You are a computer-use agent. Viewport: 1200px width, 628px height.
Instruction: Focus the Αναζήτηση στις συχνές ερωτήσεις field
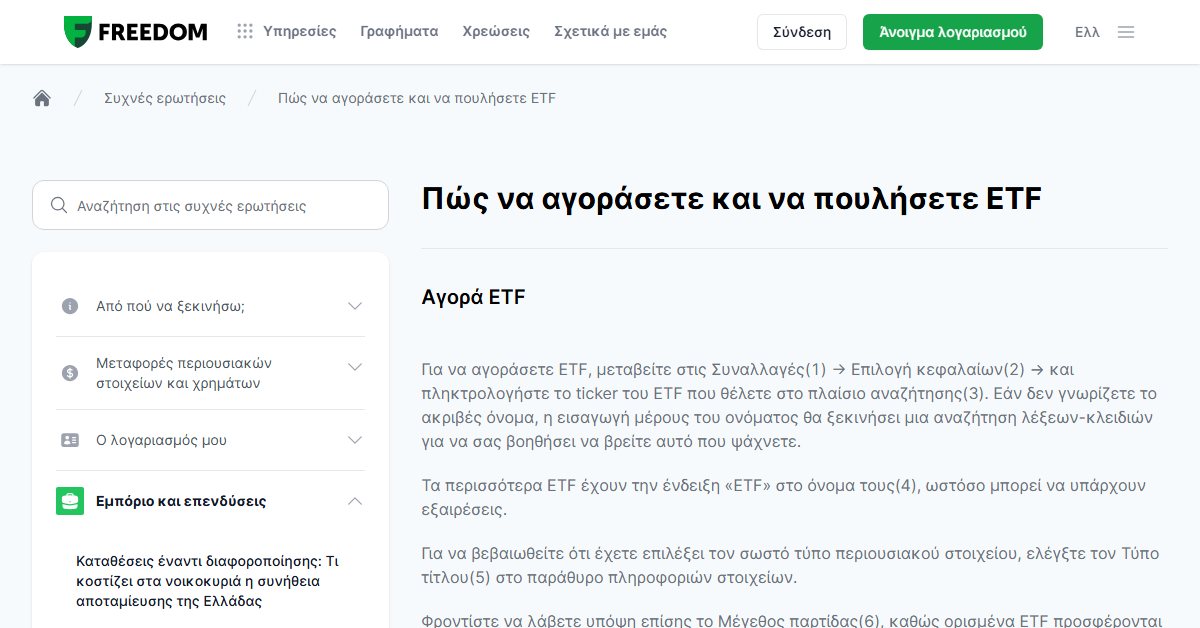coord(210,205)
